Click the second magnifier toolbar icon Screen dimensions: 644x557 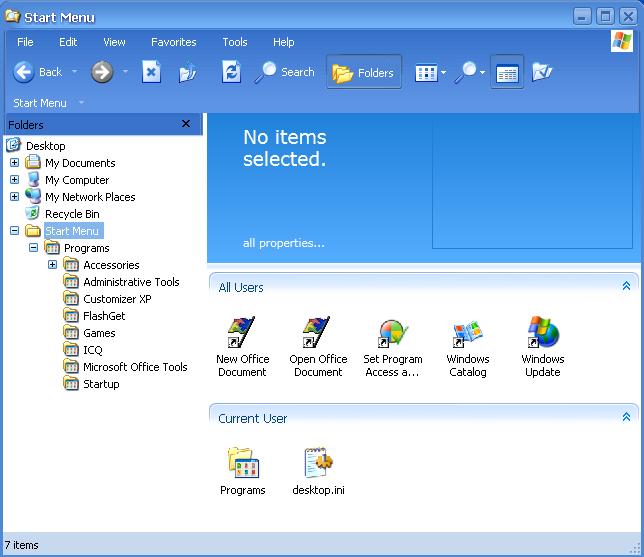[465, 72]
